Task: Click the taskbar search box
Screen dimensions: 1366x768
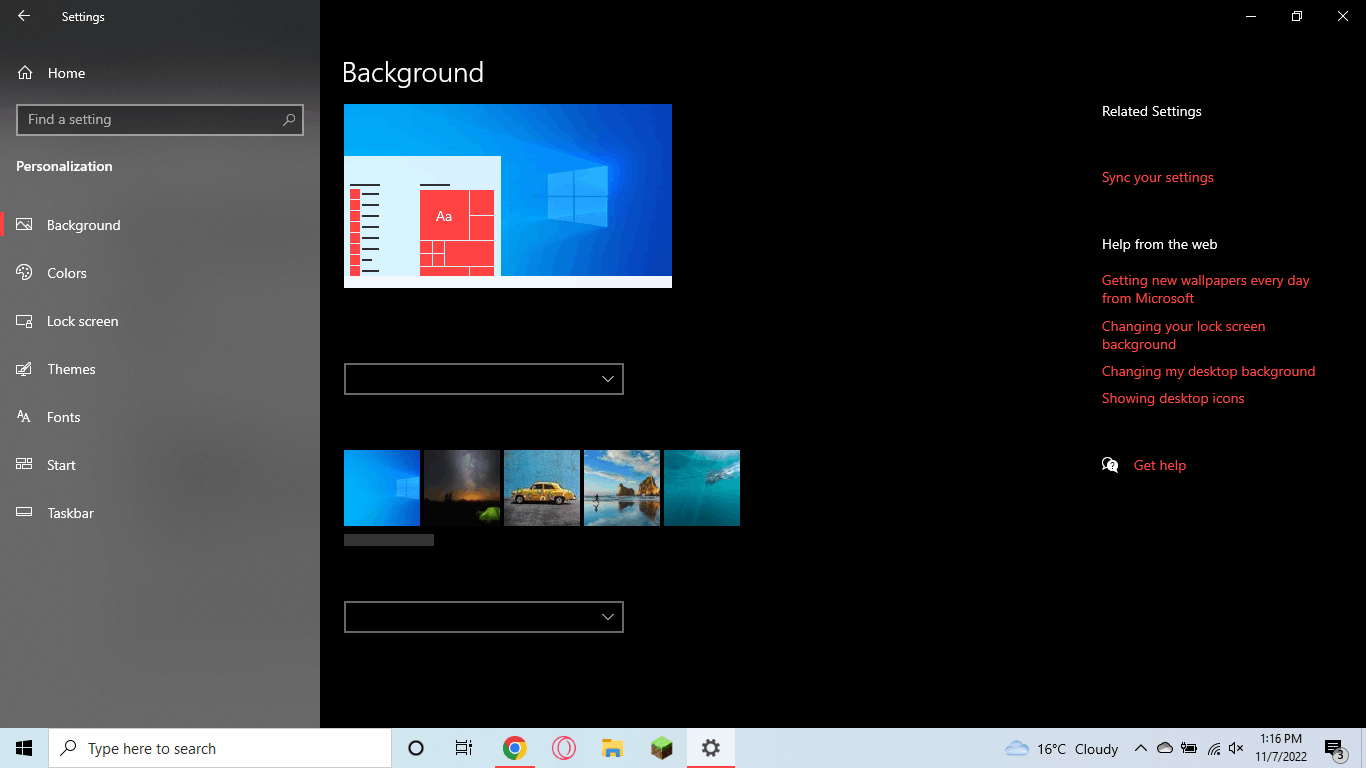Action: pos(220,748)
